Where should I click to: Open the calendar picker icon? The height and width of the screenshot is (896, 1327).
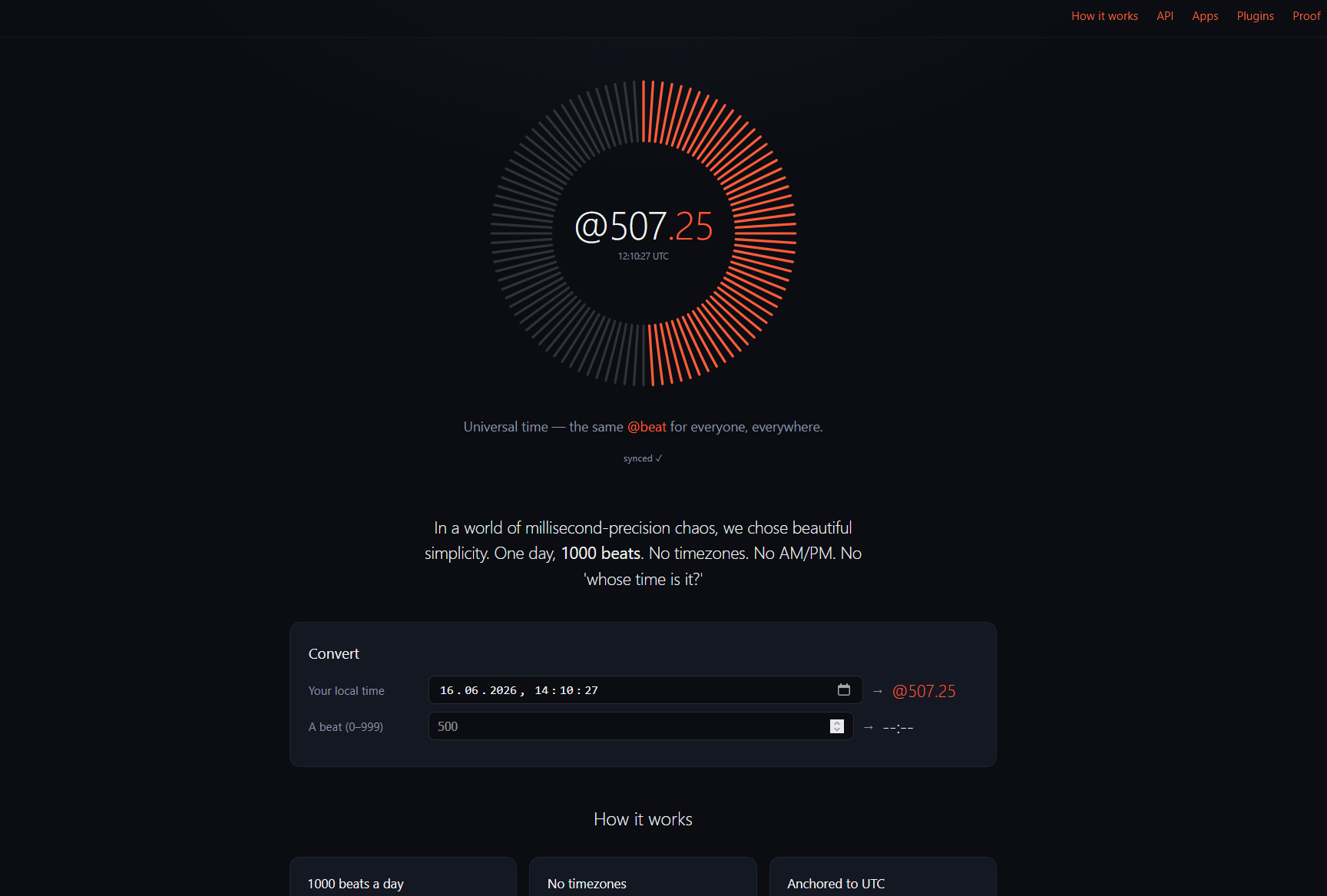point(843,689)
